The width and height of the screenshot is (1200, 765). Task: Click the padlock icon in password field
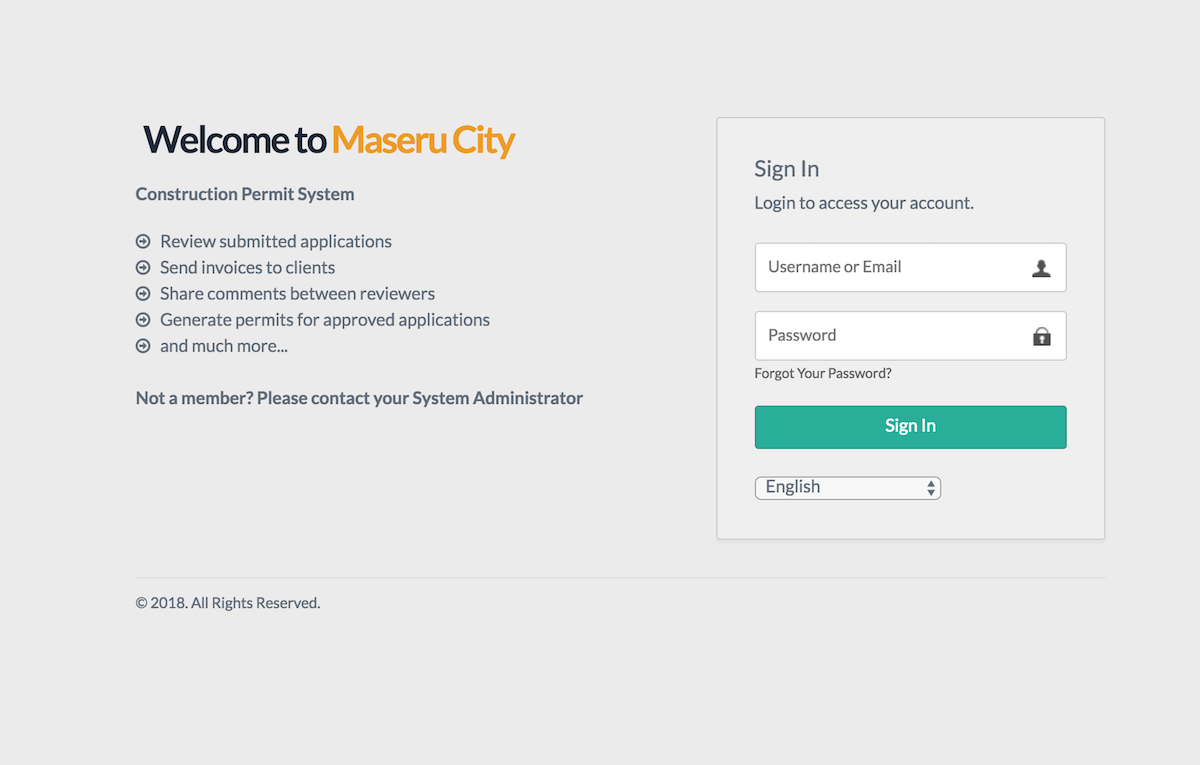pos(1041,336)
